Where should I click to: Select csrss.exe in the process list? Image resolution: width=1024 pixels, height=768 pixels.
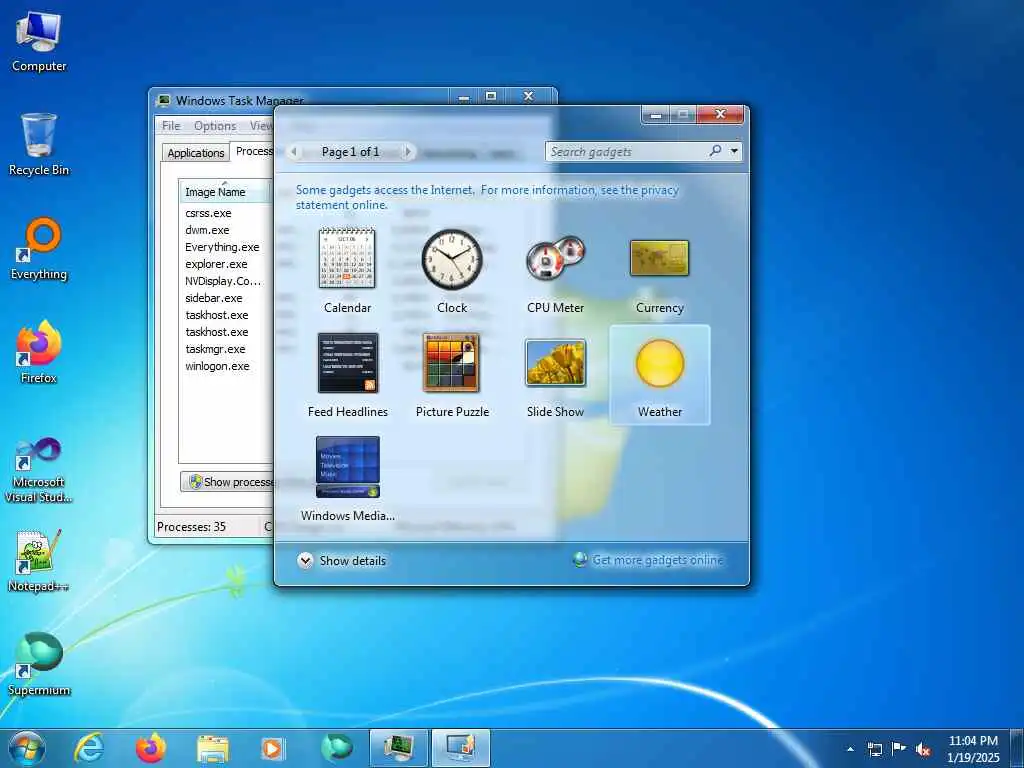tap(208, 213)
